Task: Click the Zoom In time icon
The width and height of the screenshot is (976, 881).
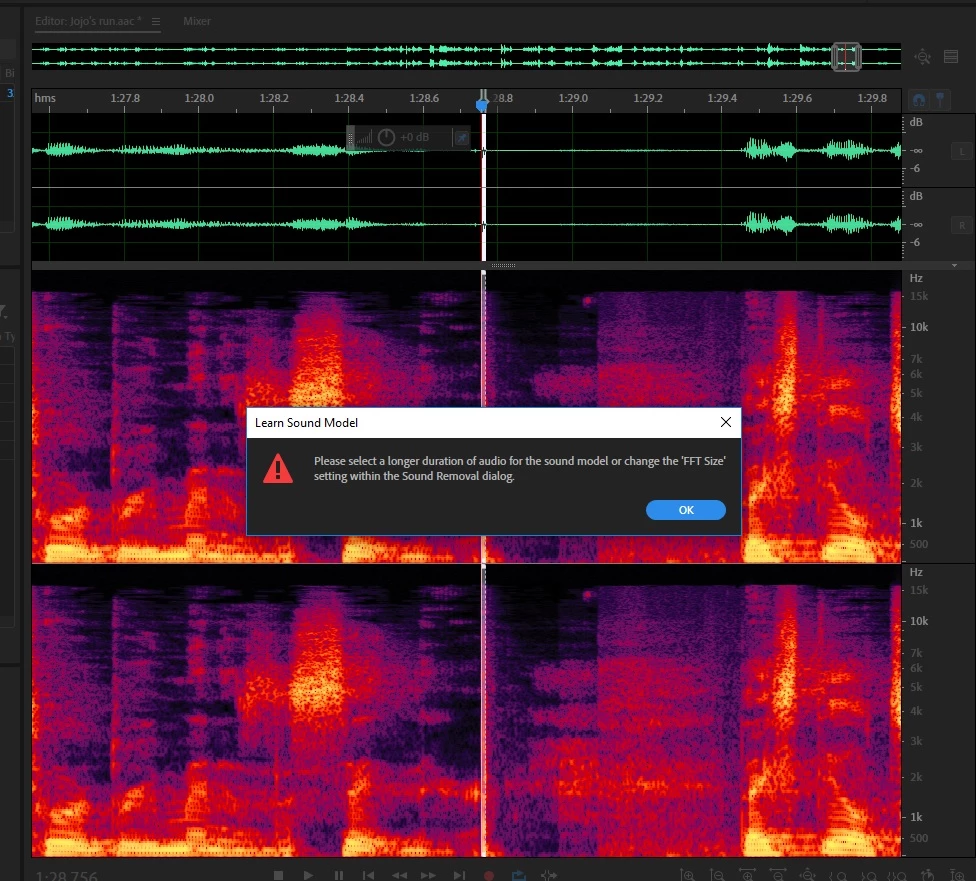Action: pyautogui.click(x=747, y=875)
